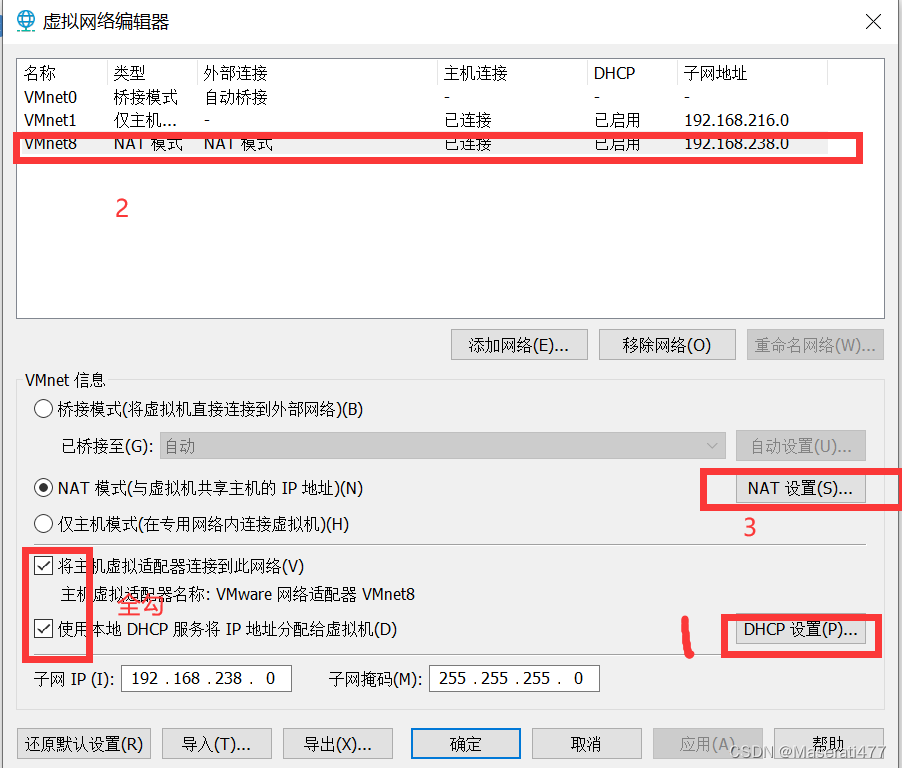Click the 帮助 button

(829, 743)
